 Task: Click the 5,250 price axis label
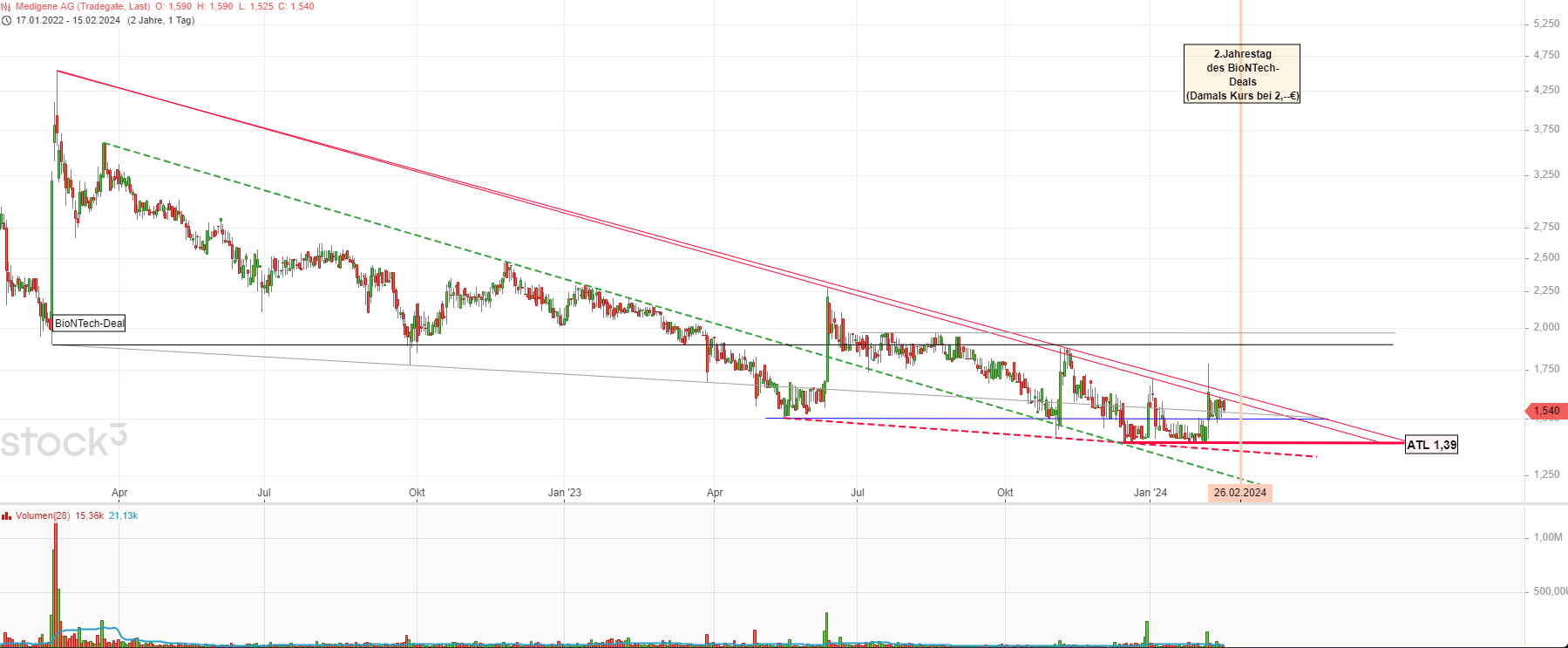pyautogui.click(x=1546, y=24)
